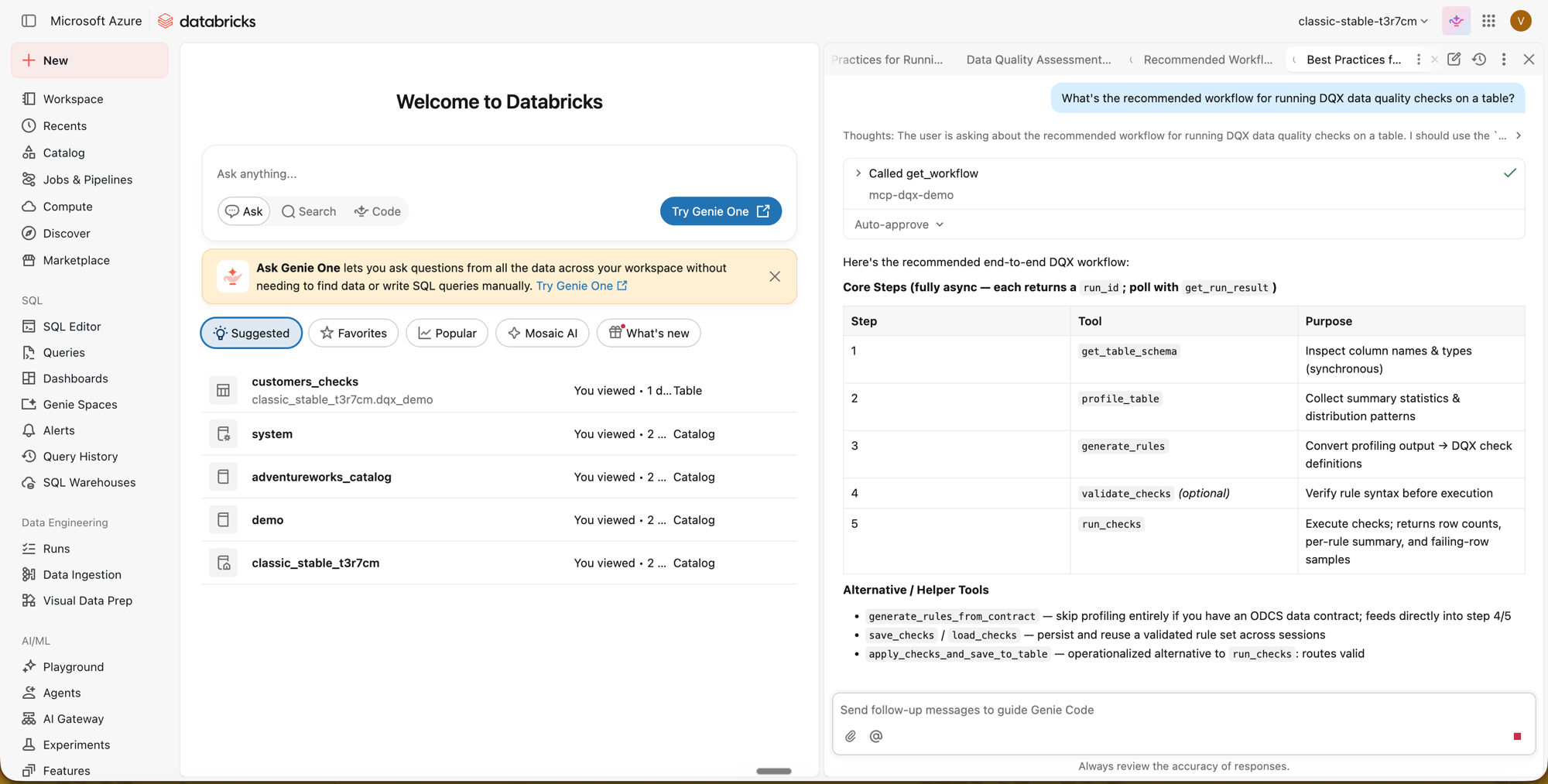Open the system catalog entry
Viewport: 1548px width, 784px height.
(x=499, y=434)
